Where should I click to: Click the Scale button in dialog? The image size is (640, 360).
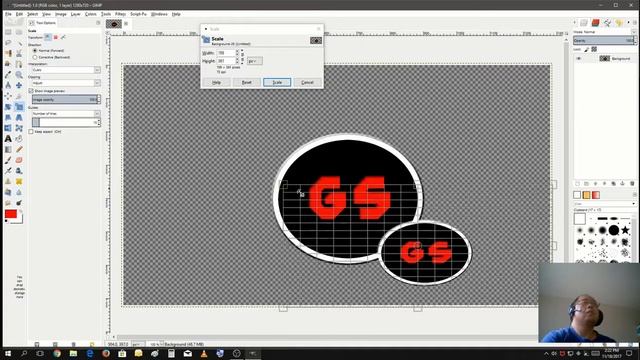point(277,82)
